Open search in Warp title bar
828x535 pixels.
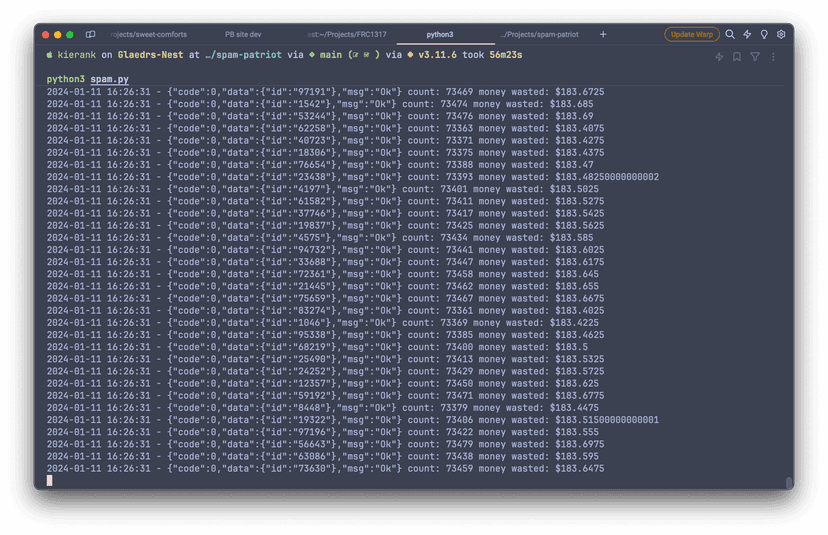pos(730,34)
